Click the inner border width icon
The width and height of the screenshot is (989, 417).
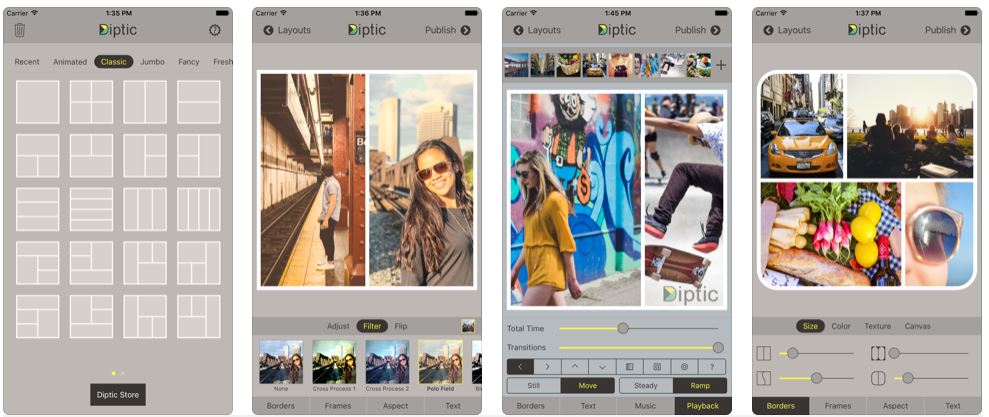(x=763, y=353)
